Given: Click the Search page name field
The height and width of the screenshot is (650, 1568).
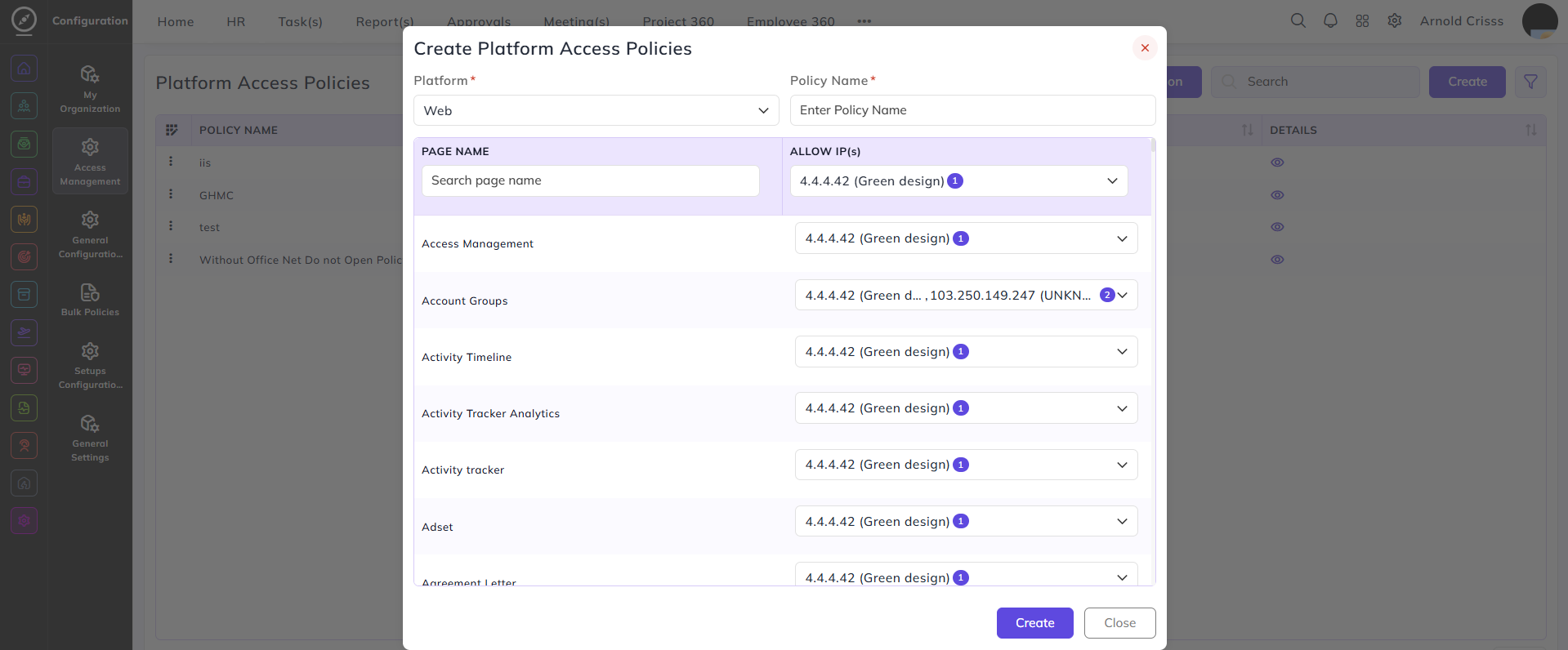Looking at the screenshot, I should coord(590,181).
